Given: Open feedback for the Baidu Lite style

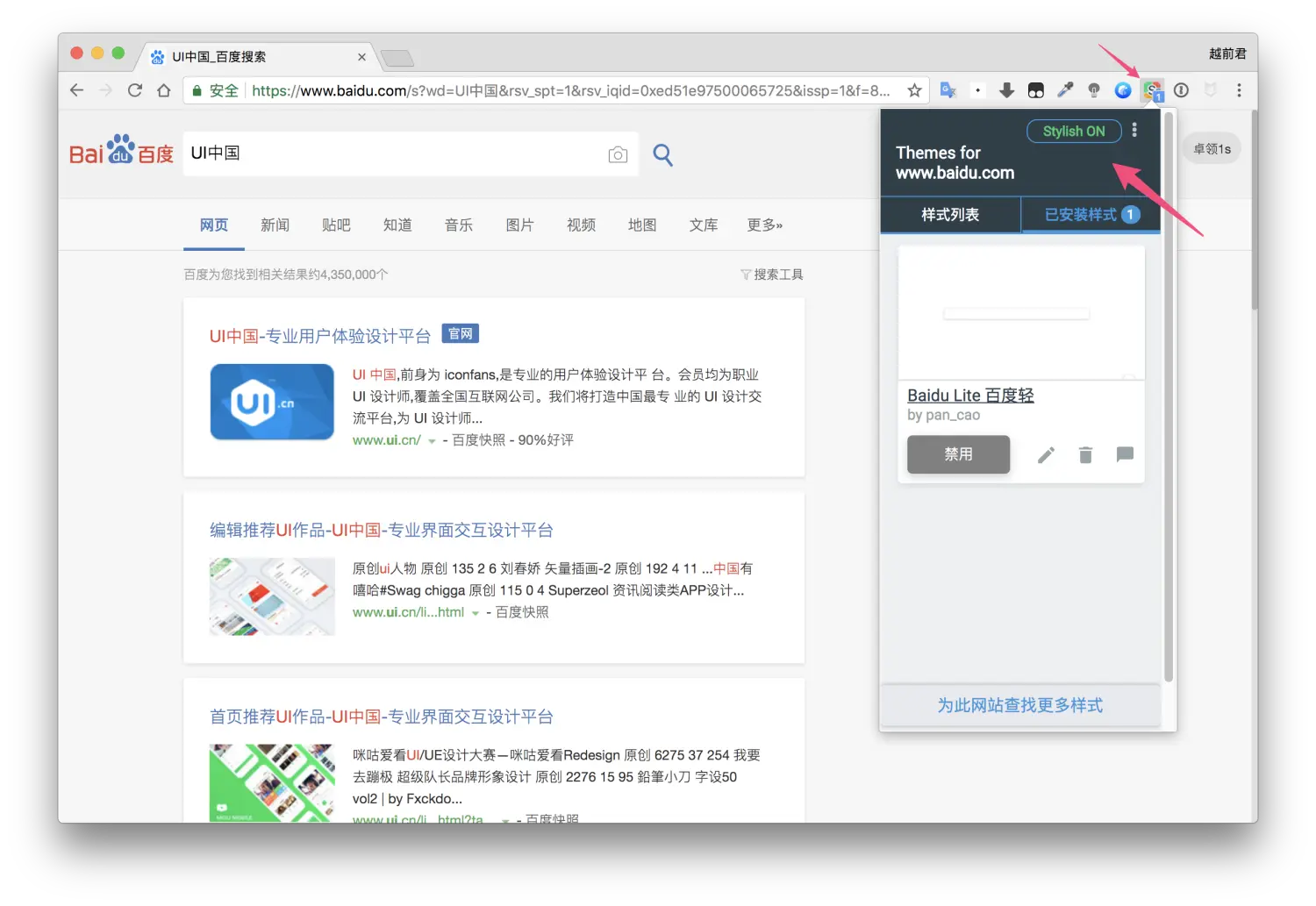Looking at the screenshot, I should point(1125,454).
